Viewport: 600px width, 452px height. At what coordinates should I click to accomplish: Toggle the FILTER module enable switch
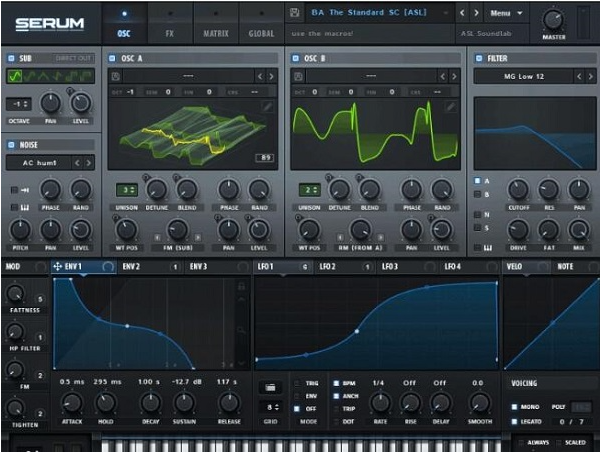pyautogui.click(x=477, y=59)
